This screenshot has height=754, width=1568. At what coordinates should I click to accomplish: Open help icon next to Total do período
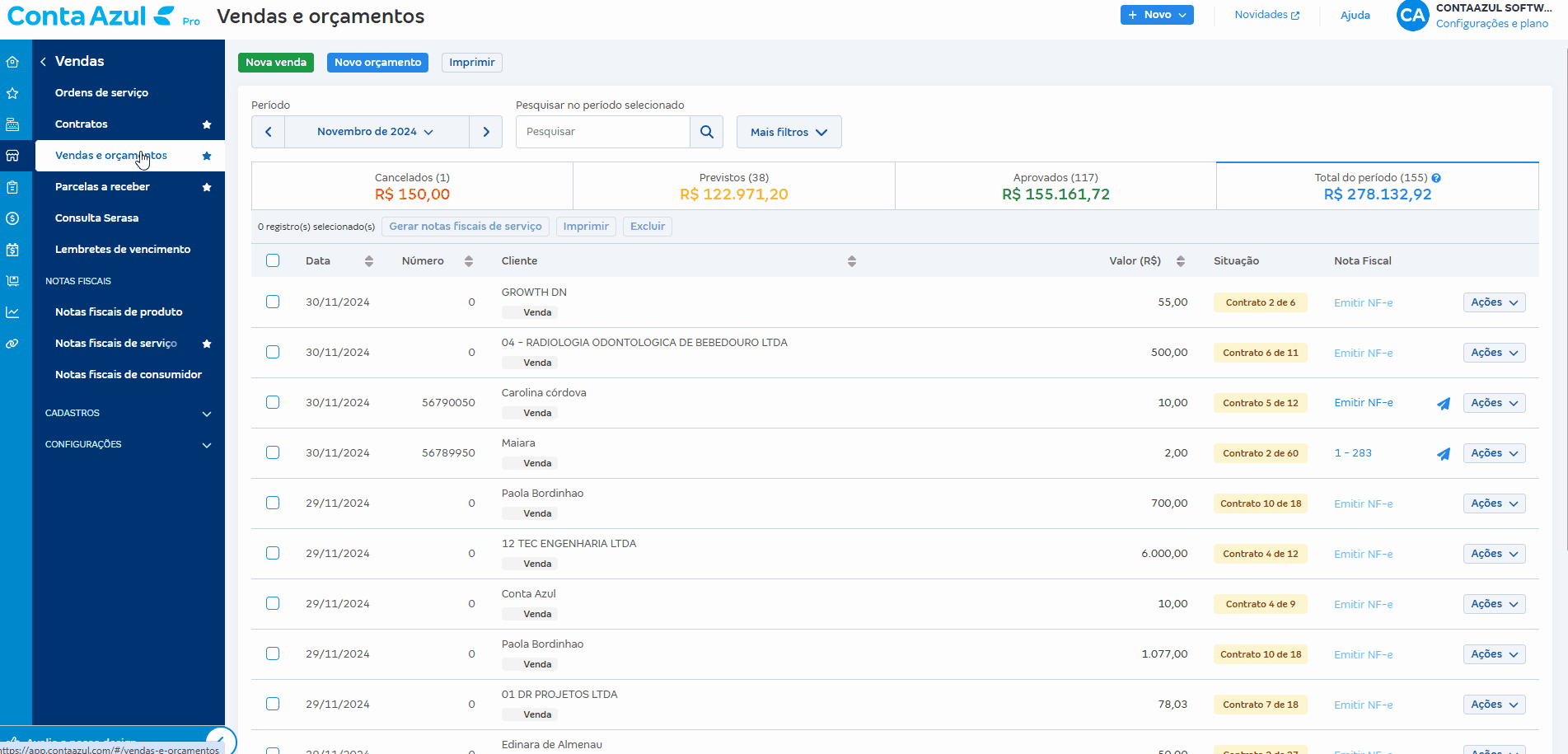pyautogui.click(x=1436, y=178)
